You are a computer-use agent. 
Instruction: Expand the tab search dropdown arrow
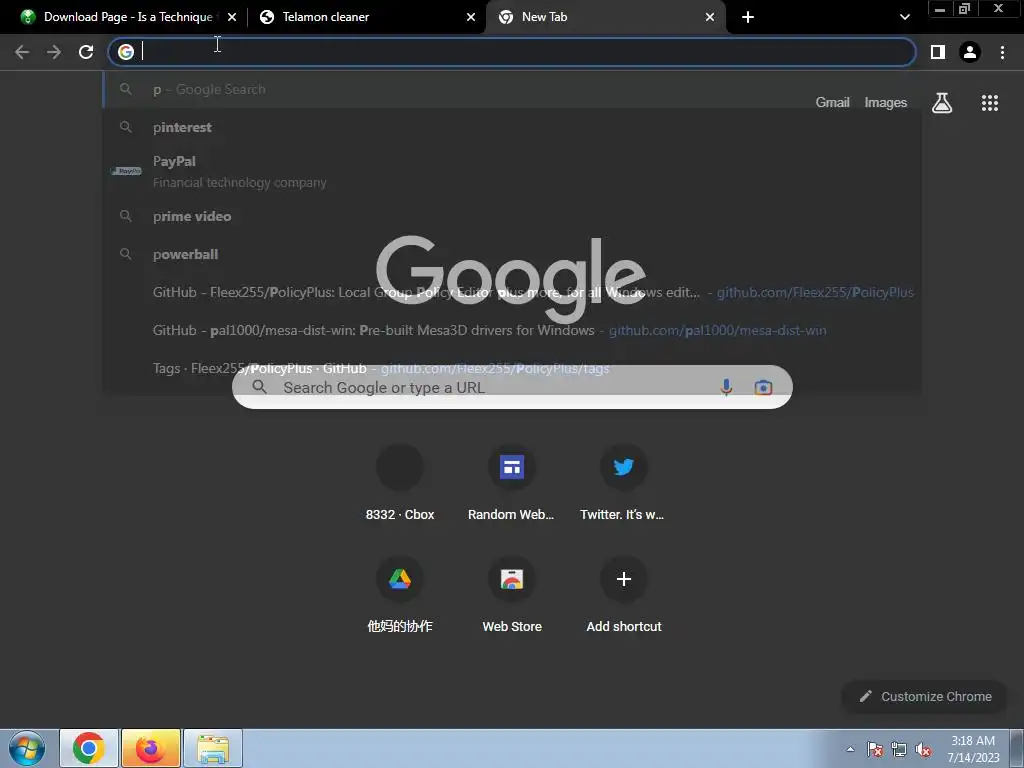click(904, 17)
